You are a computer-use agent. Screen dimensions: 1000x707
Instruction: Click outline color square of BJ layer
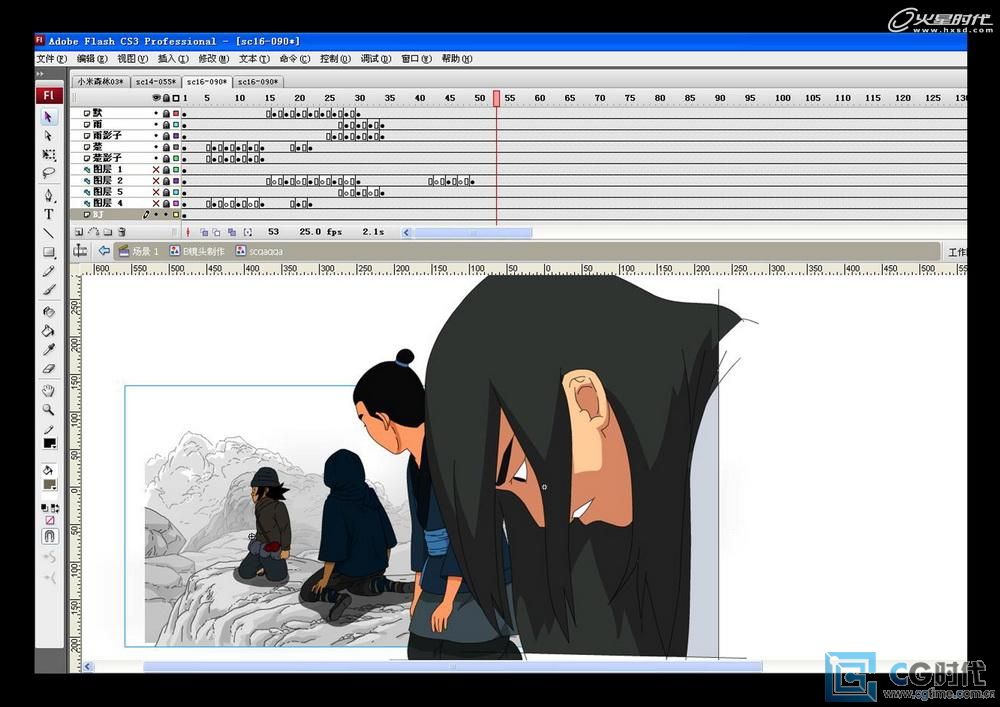pyautogui.click(x=176, y=215)
